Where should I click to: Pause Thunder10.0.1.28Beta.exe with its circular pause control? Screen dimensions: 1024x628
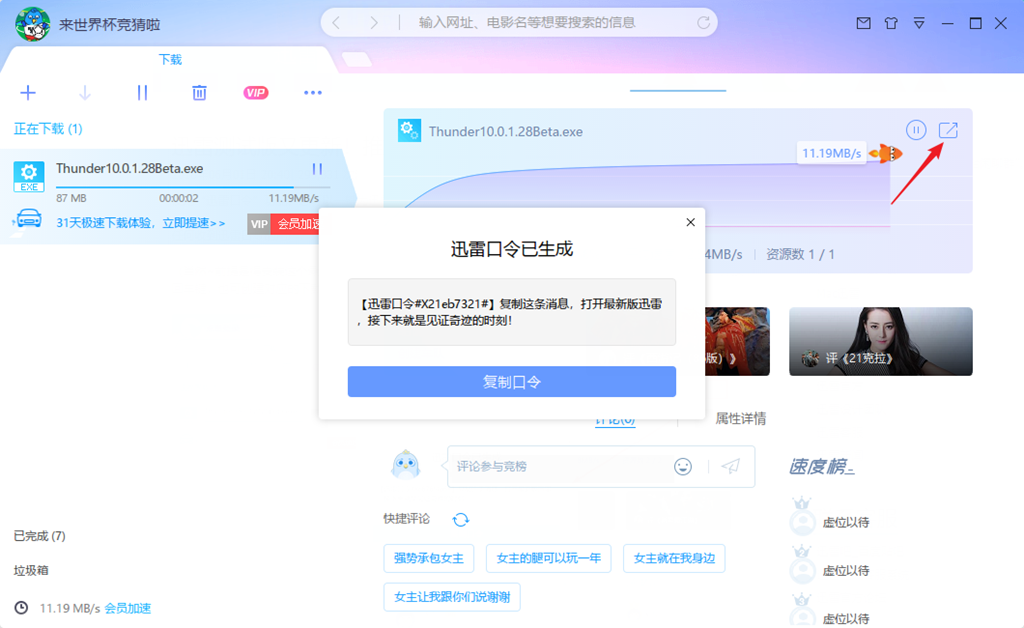point(916,129)
